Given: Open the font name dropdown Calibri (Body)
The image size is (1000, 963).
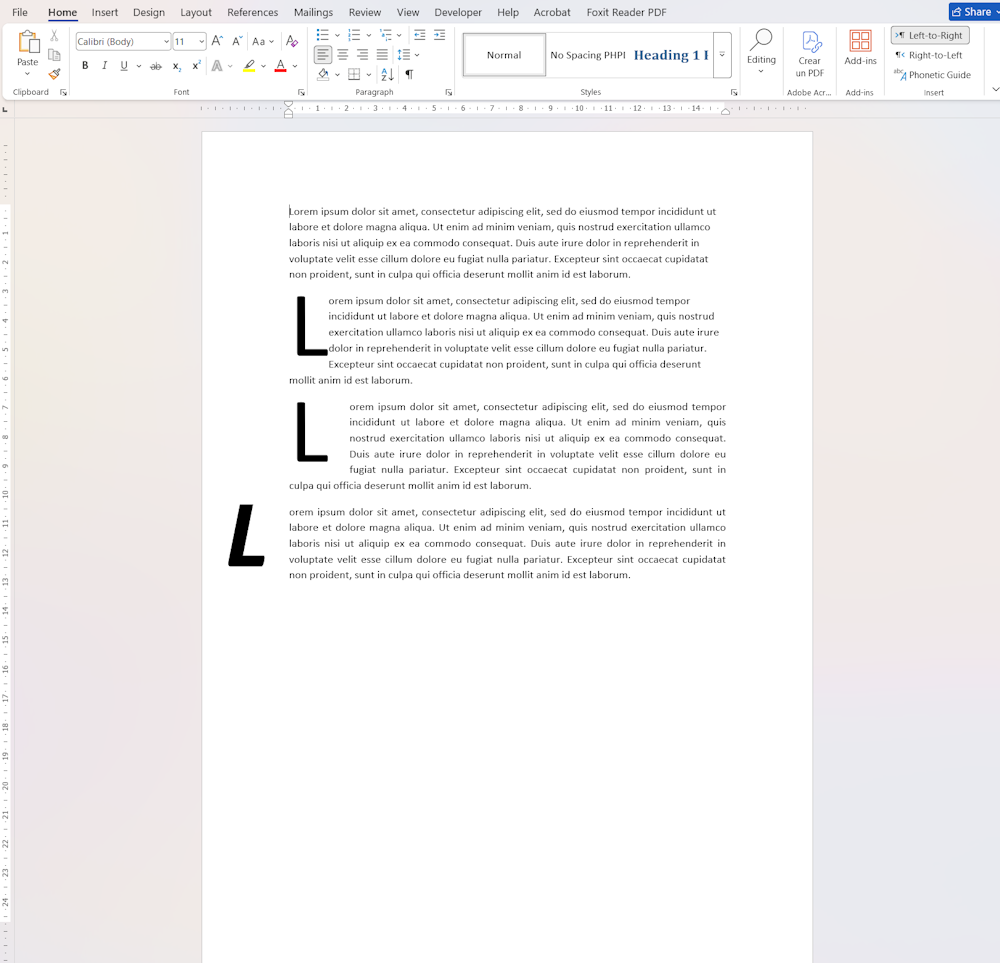Looking at the screenshot, I should (x=123, y=41).
